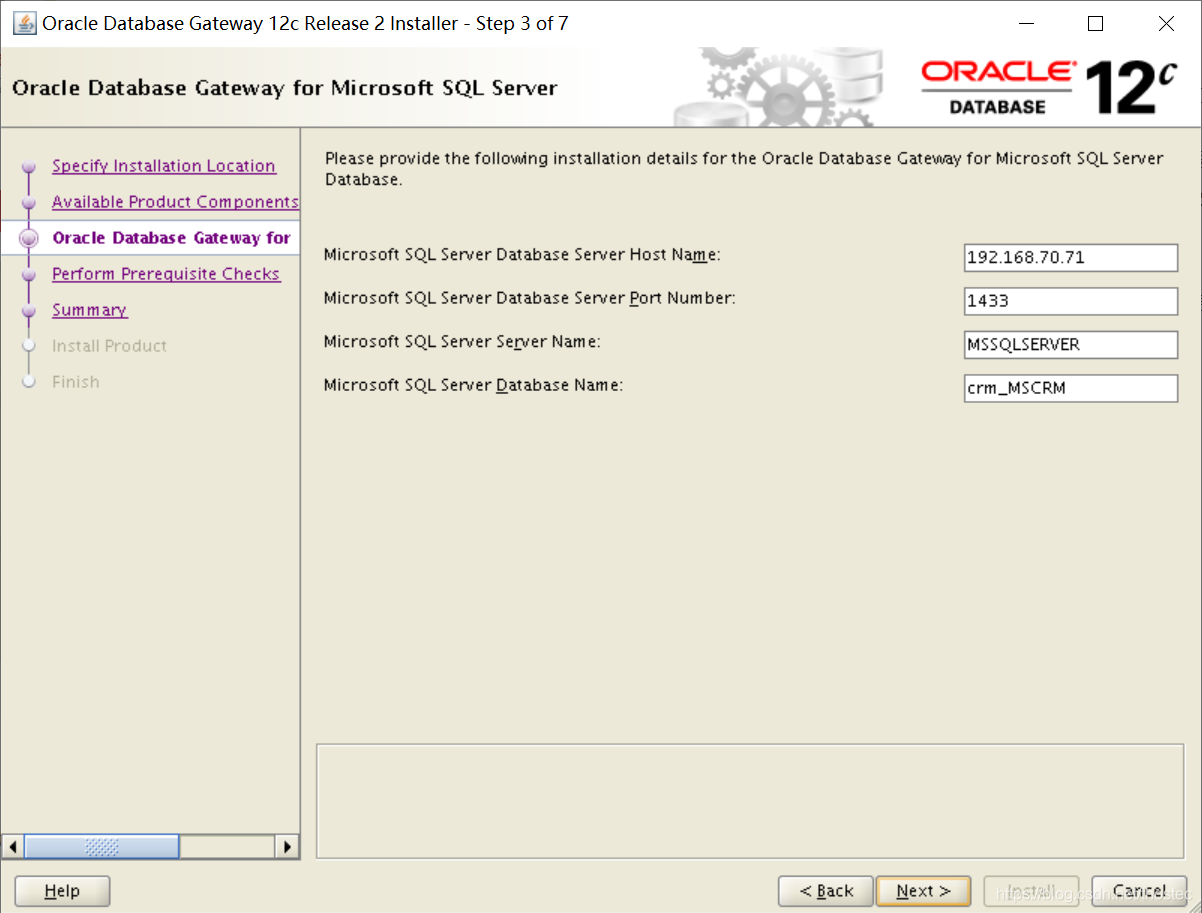This screenshot has height=913, width=1202.
Task: Click the Install Product step bullet
Action: click(29, 346)
